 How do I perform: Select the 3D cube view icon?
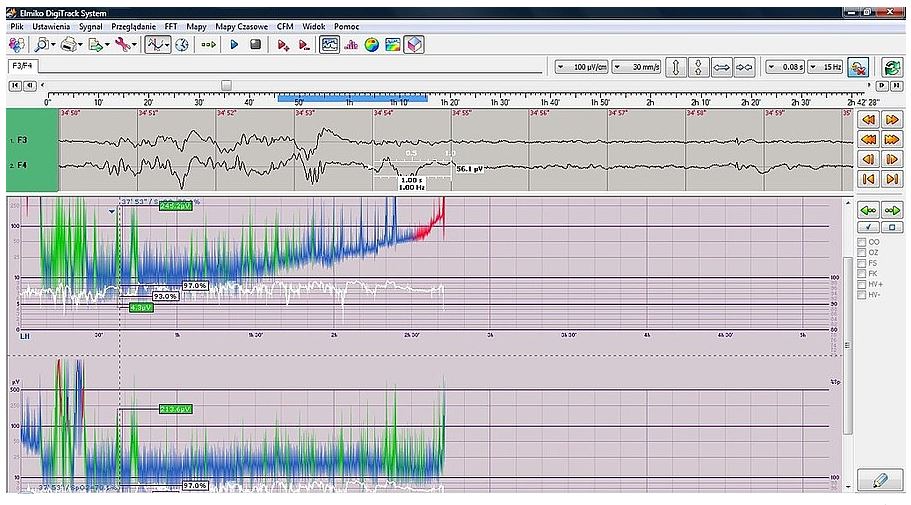(415, 45)
